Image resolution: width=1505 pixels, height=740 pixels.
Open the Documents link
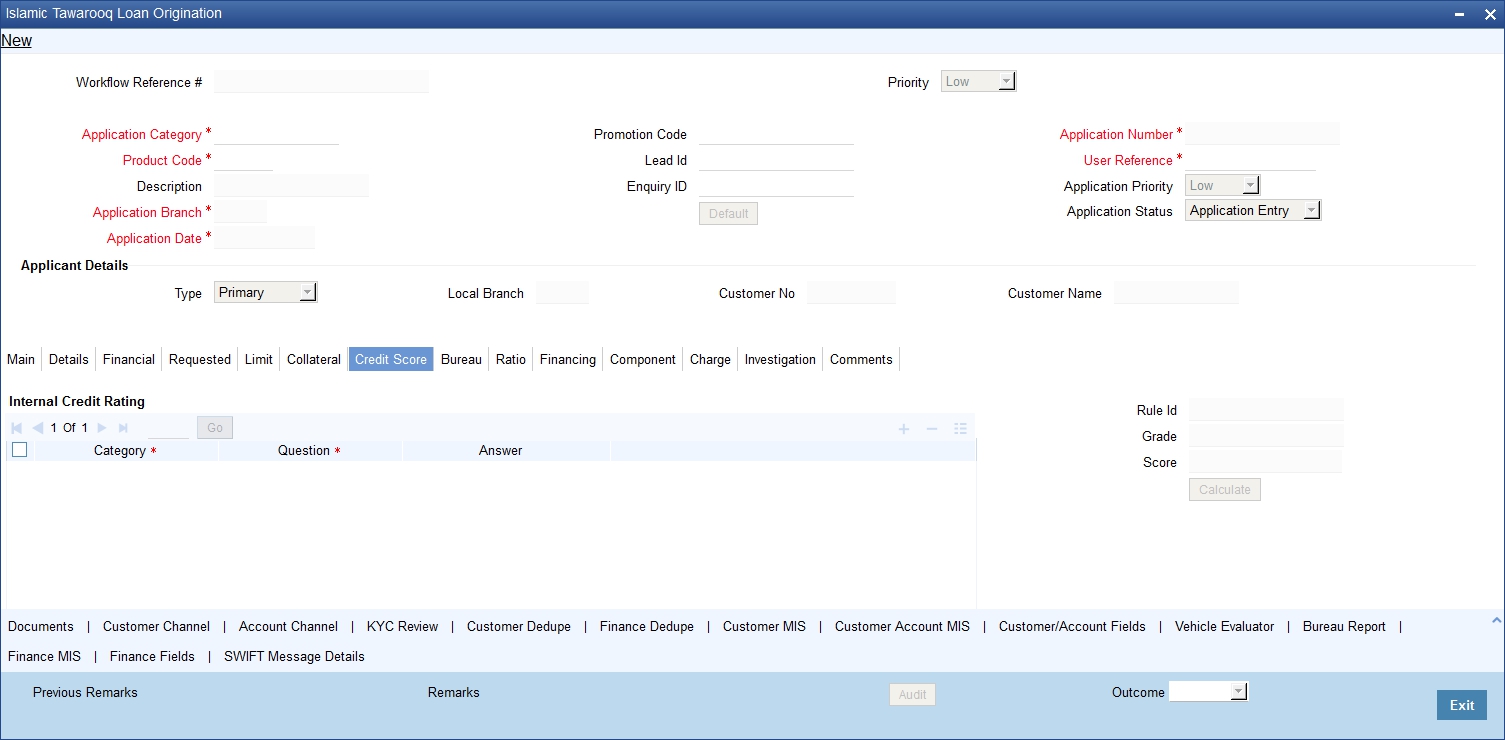41,626
